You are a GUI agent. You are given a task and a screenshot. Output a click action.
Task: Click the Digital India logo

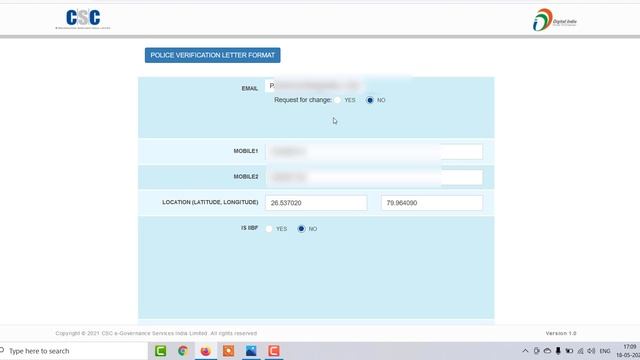555,20
